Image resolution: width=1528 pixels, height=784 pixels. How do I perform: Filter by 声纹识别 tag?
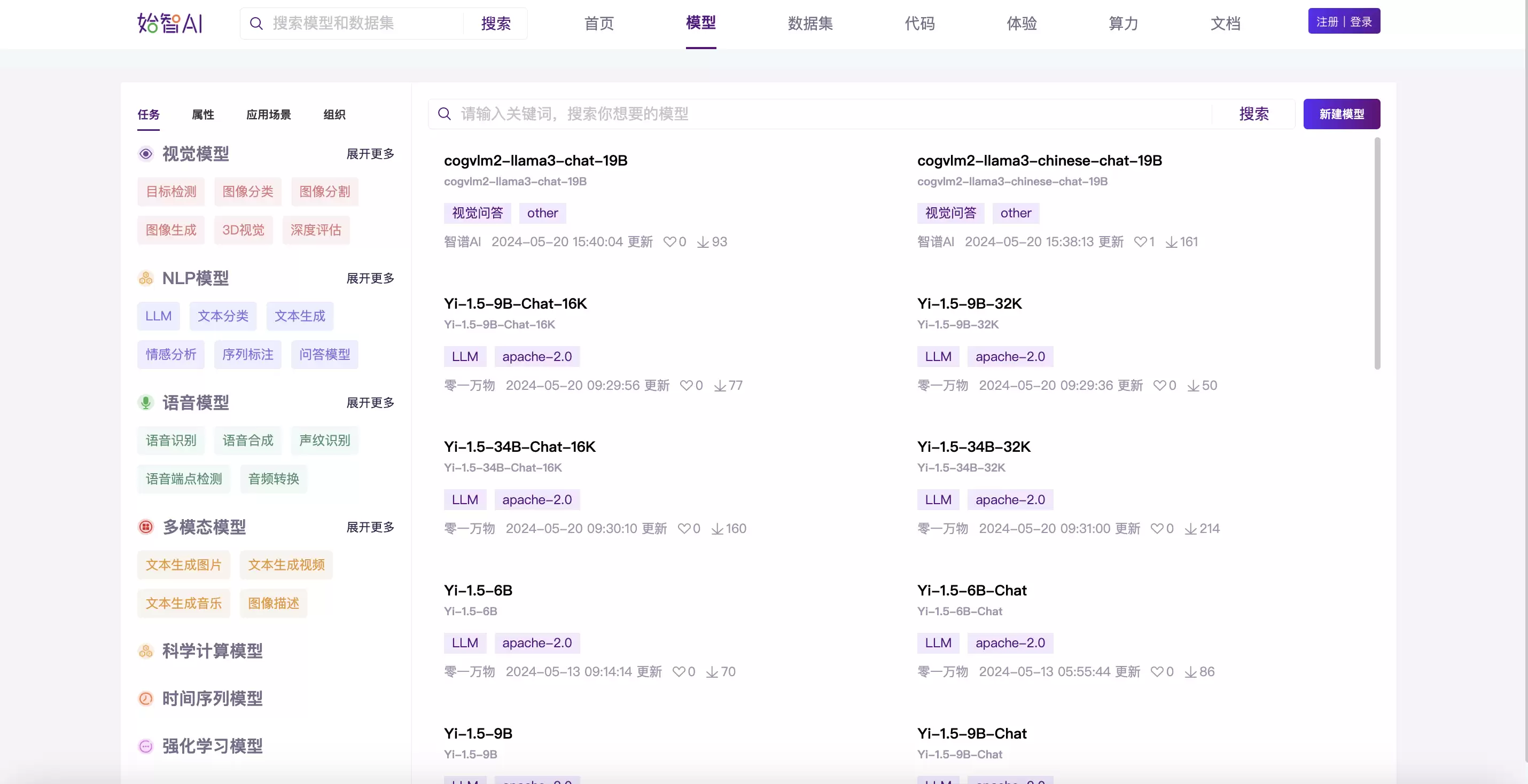(x=324, y=441)
